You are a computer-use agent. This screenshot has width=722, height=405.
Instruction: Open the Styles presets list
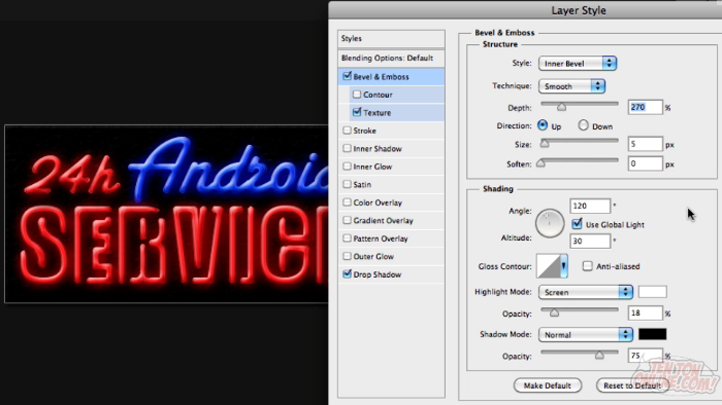(x=391, y=39)
